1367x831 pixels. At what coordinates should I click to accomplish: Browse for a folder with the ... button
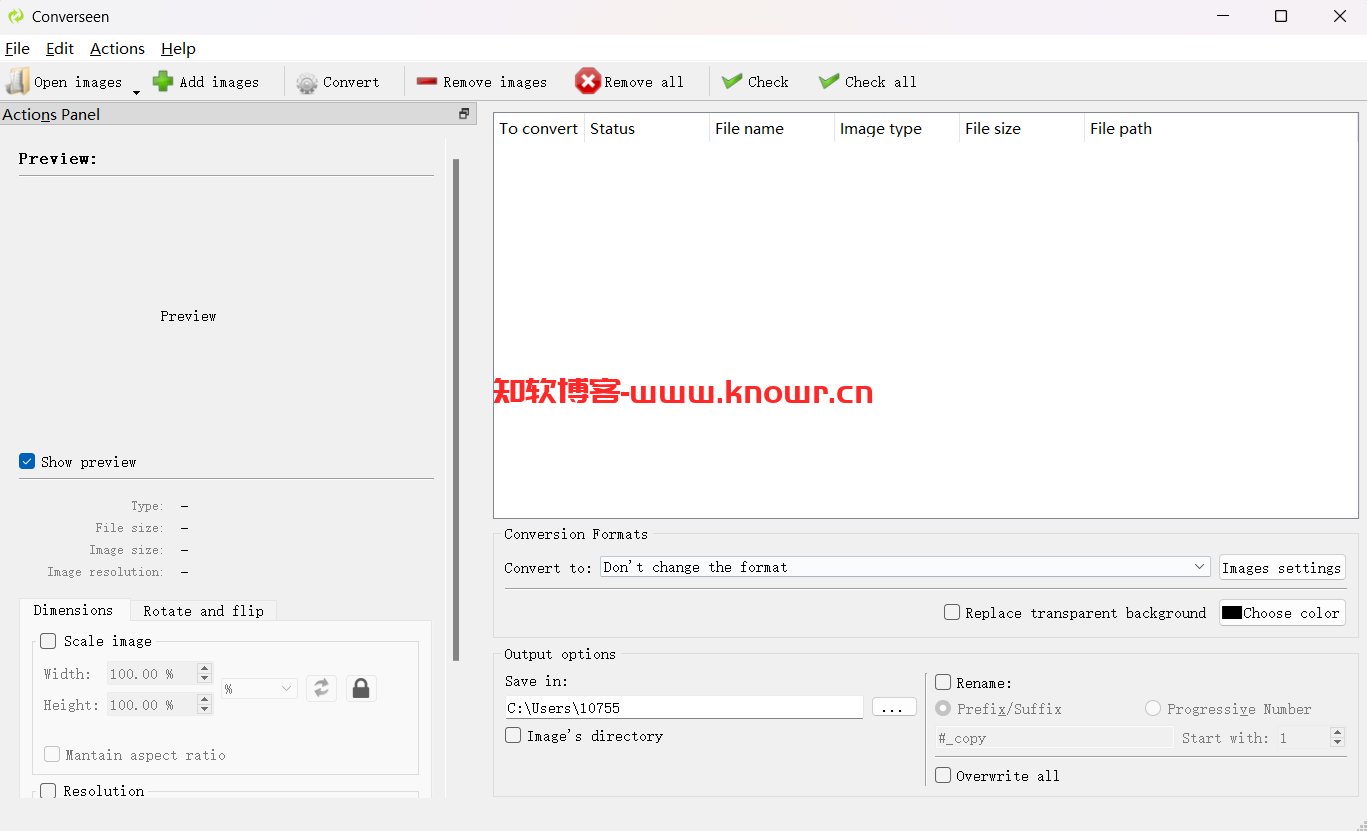point(894,707)
